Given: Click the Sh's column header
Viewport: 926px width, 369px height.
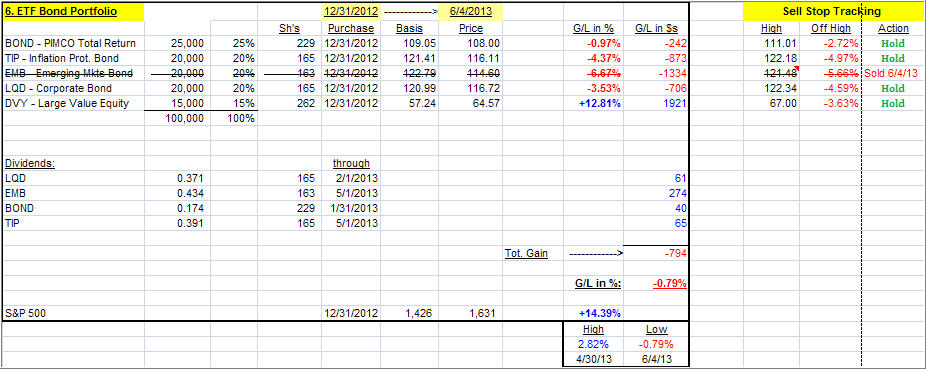Looking at the screenshot, I should click(x=289, y=28).
